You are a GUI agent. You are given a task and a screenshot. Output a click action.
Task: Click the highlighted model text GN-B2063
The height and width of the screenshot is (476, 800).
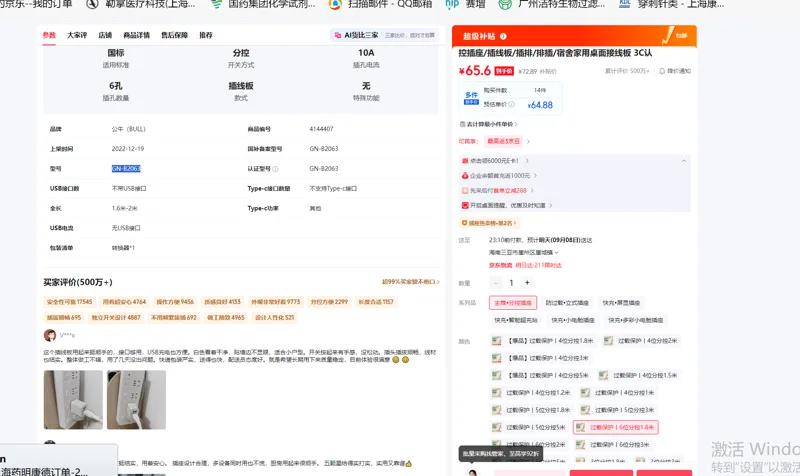tap(126, 169)
